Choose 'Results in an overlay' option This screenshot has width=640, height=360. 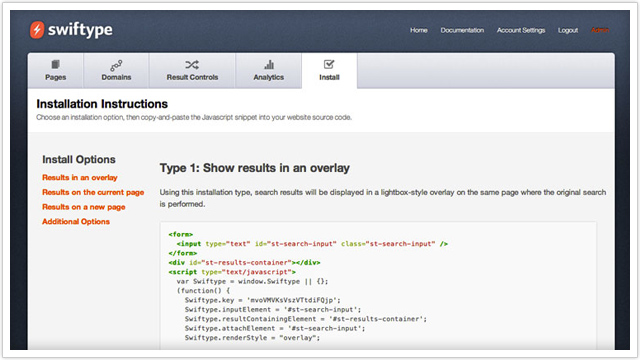80,178
